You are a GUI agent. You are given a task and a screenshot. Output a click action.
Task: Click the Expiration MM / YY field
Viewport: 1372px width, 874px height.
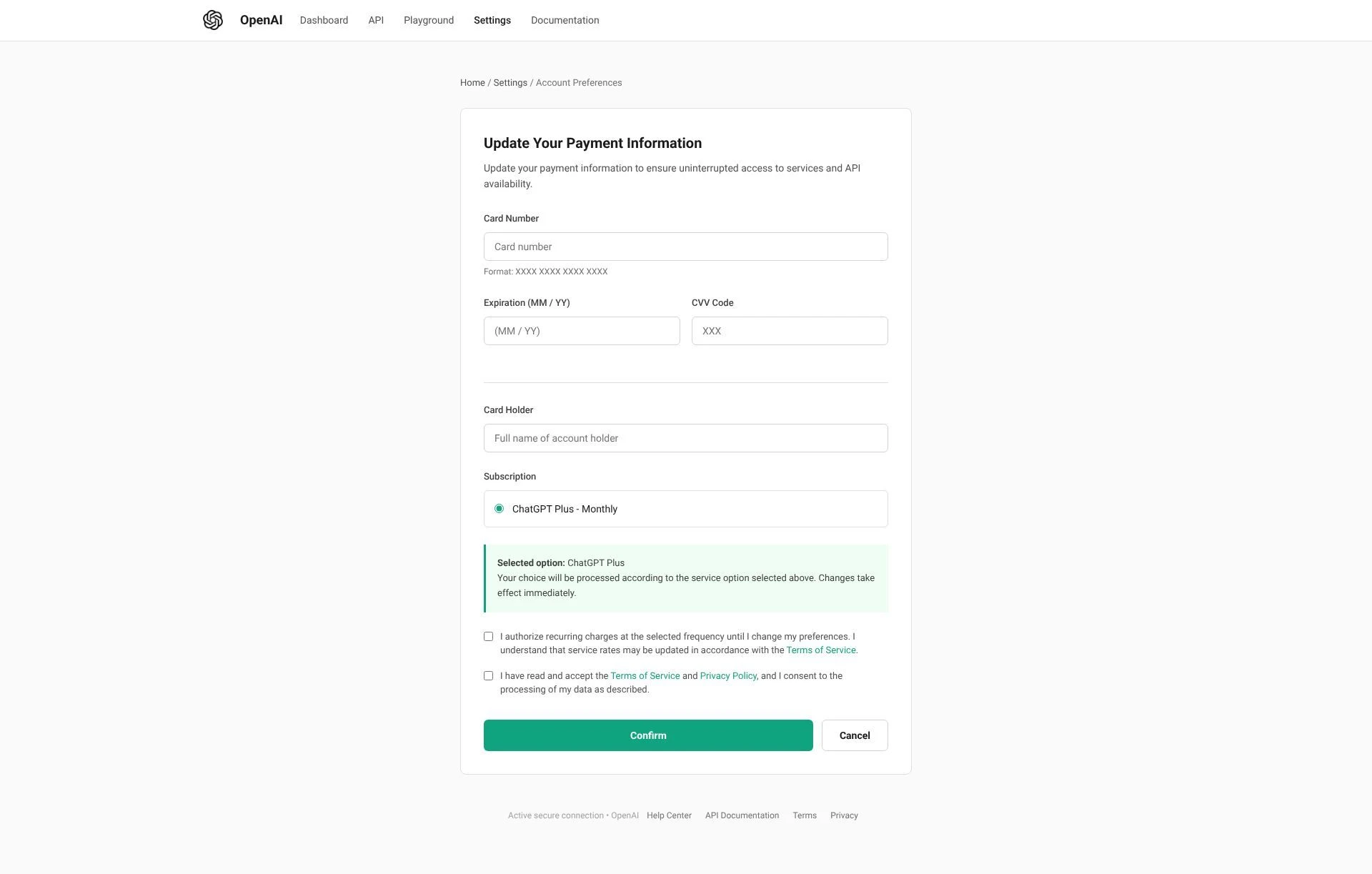pos(582,331)
